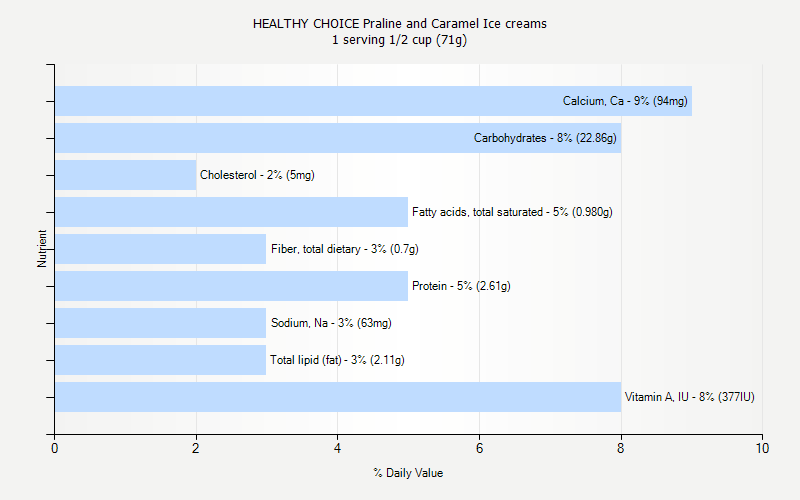Screen dimensions: 800x500
Task: Click the chart title HEALTHY CHOICE Praline
Action: tap(399, 23)
